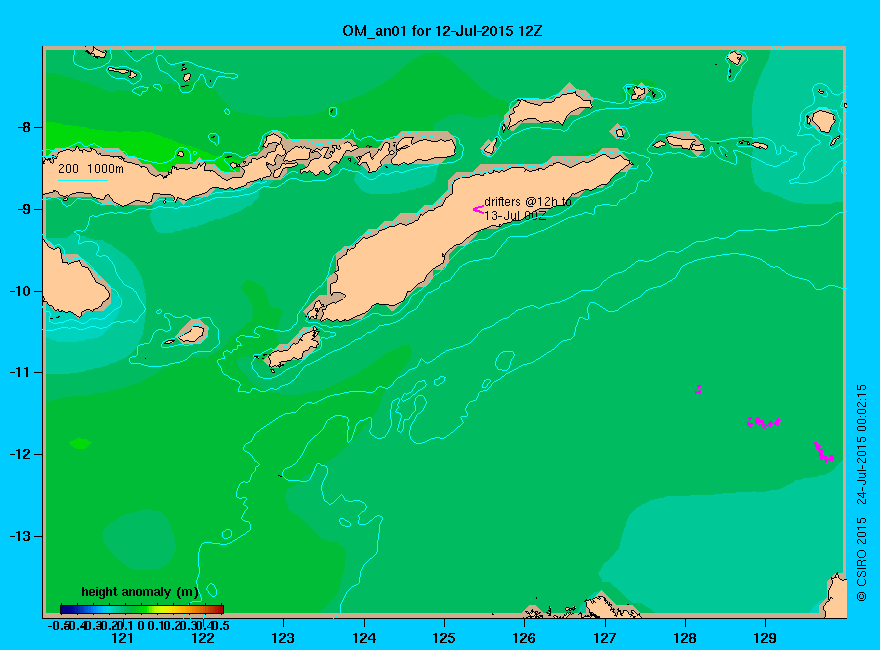
Task: Click the latitude label "-12"
Action: pos(20,454)
